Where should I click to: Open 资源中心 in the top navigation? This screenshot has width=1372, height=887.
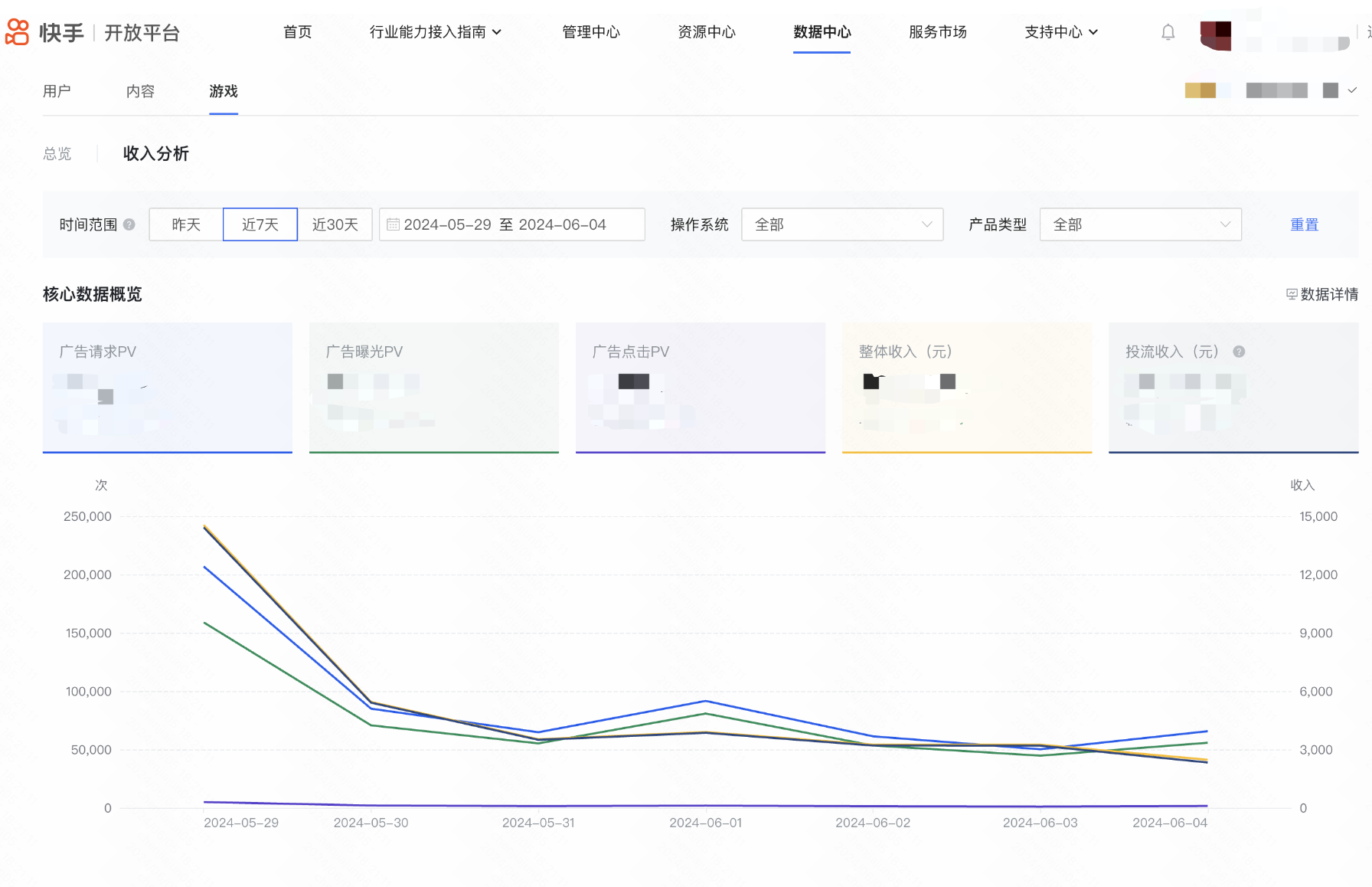[x=707, y=32]
